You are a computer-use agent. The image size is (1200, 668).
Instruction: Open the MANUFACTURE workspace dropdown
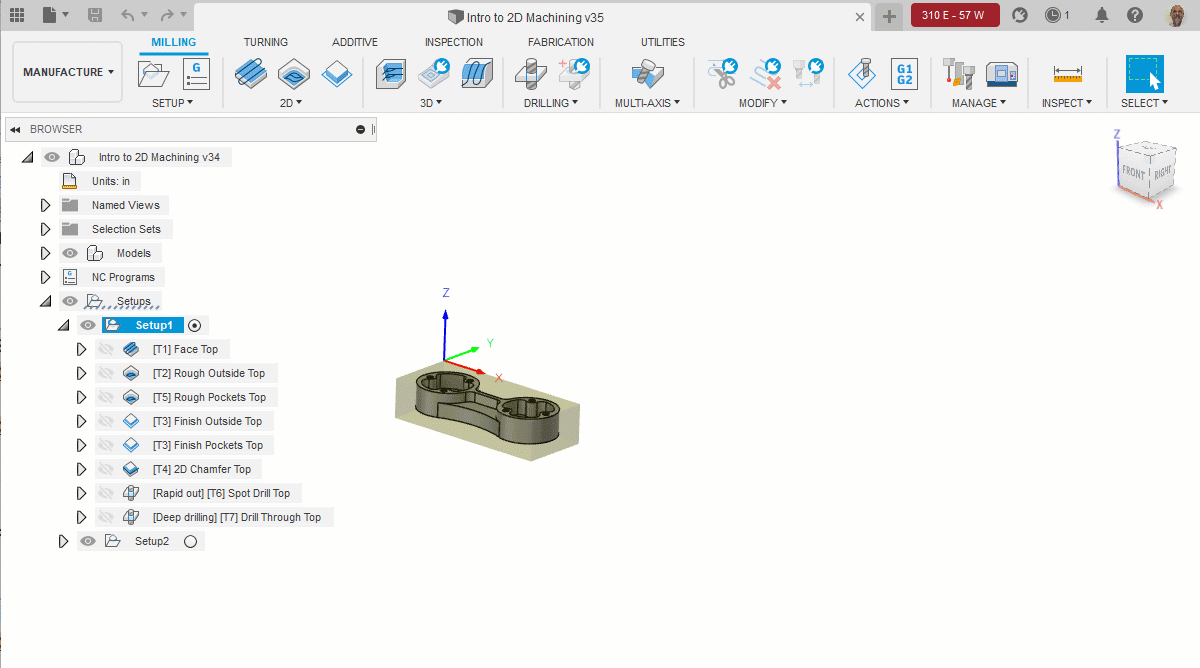pyautogui.click(x=68, y=72)
